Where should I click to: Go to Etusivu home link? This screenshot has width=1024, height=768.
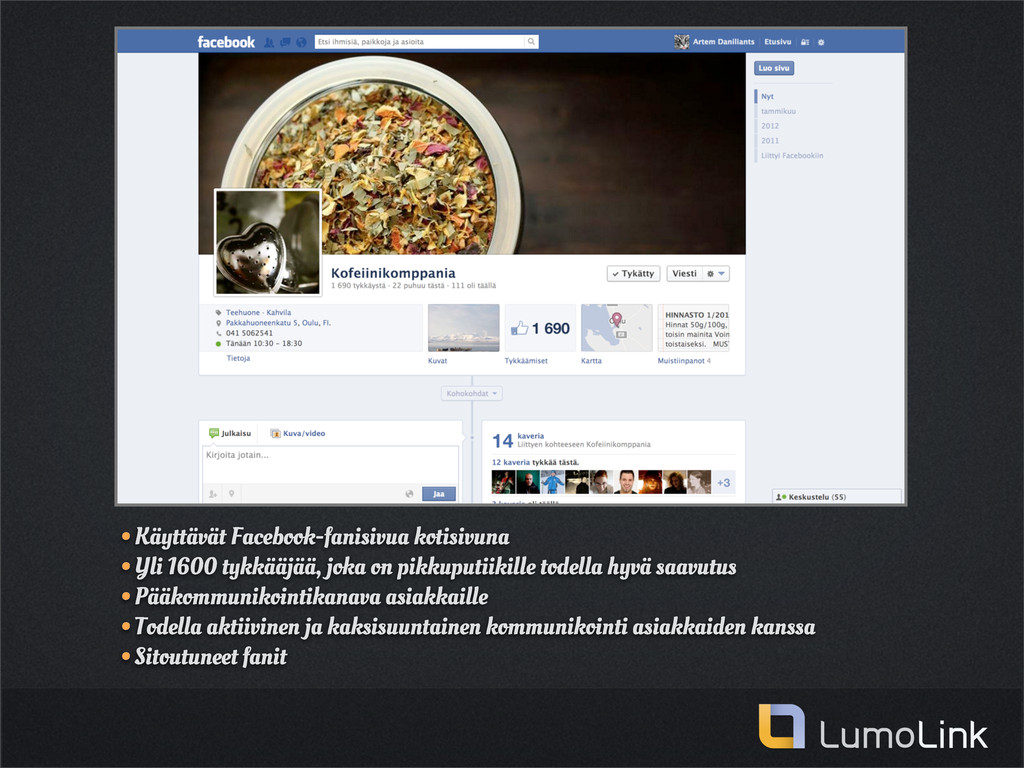point(777,42)
